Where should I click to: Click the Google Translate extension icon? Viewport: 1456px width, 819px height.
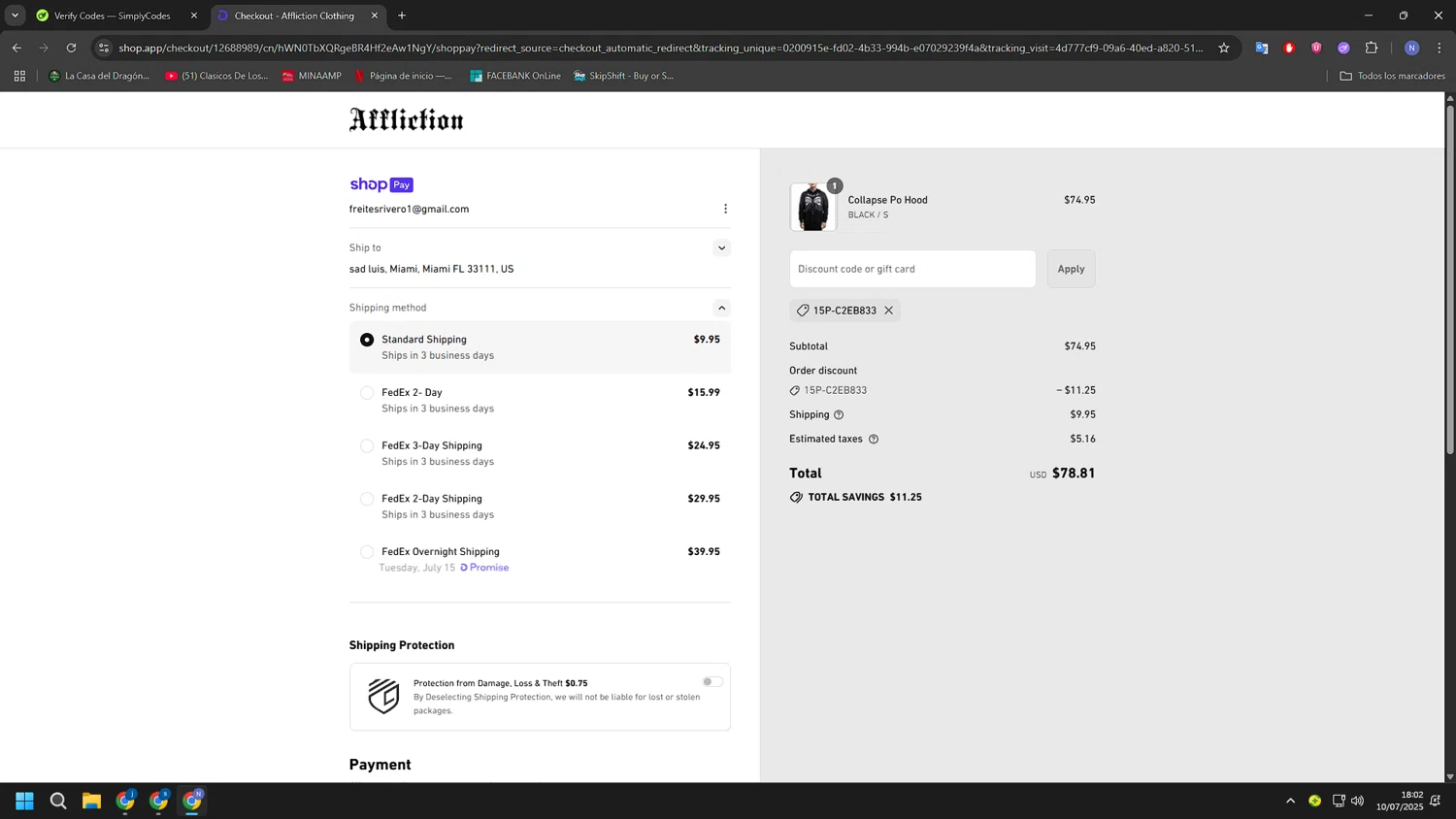[1261, 48]
